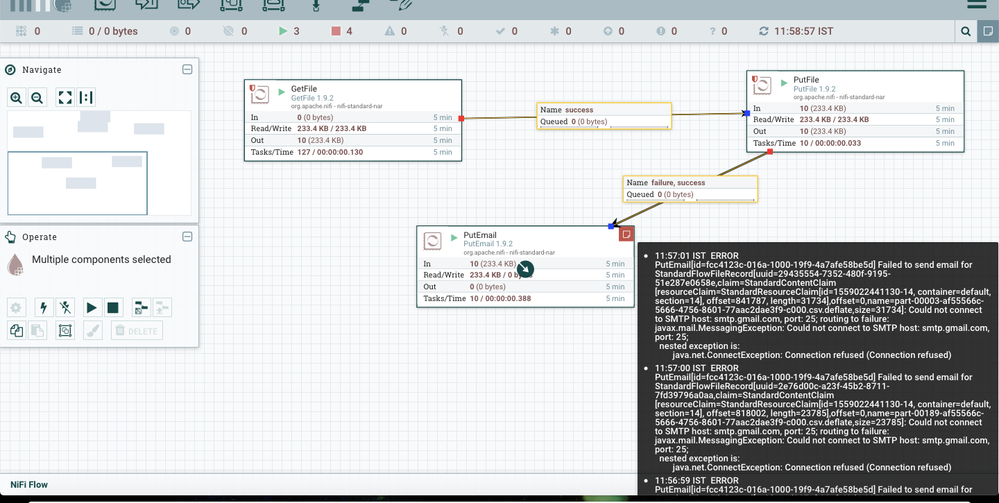Collapse the Navigate panel
Screen dimensions: 999x503
(187, 70)
